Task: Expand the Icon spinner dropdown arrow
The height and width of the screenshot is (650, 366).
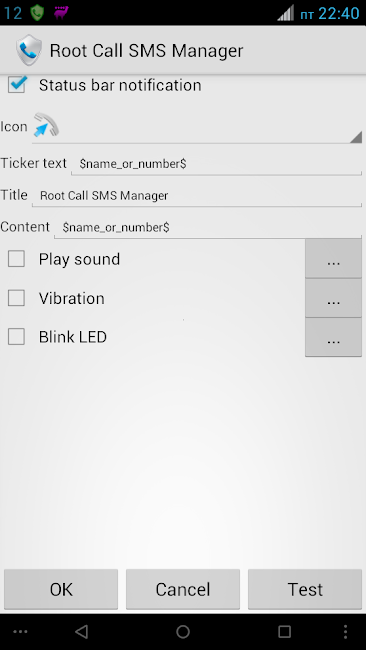Action: 356,137
